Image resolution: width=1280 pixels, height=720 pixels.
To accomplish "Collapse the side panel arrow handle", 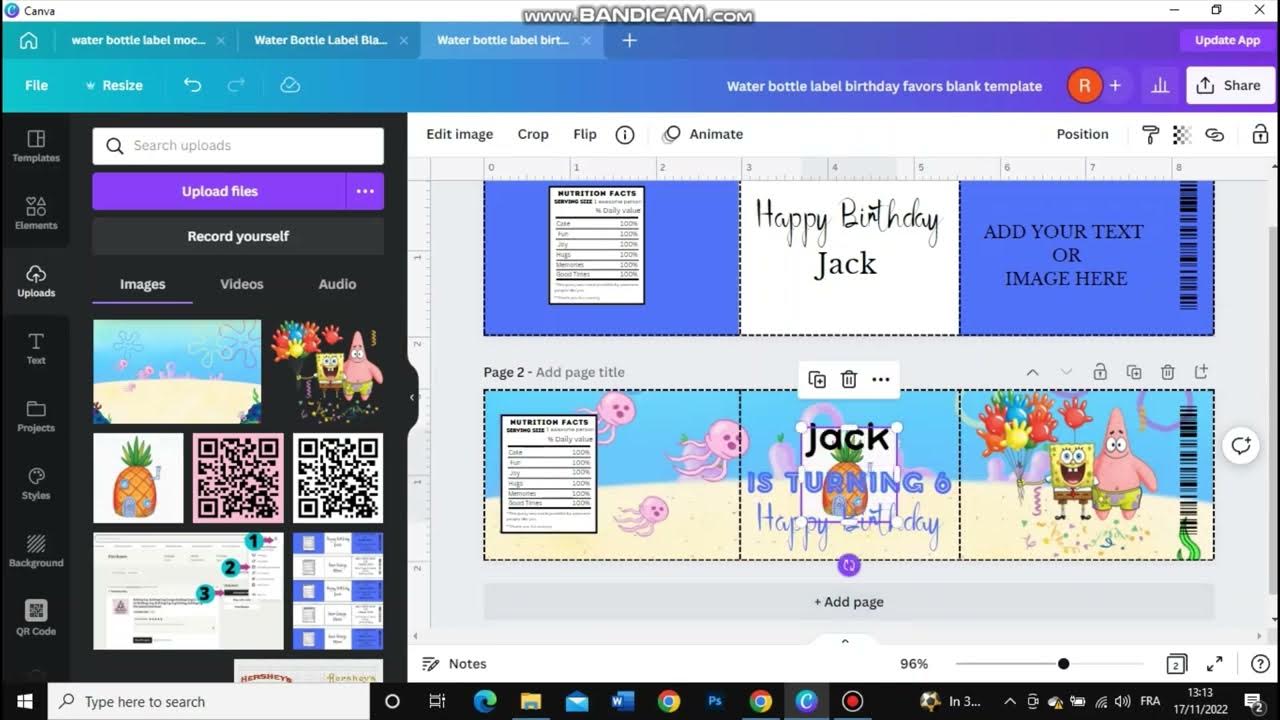I will pyautogui.click(x=412, y=397).
